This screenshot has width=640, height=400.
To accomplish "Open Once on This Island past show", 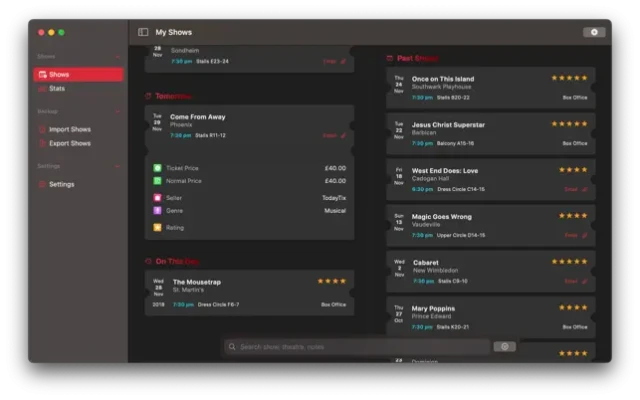I will point(491,88).
